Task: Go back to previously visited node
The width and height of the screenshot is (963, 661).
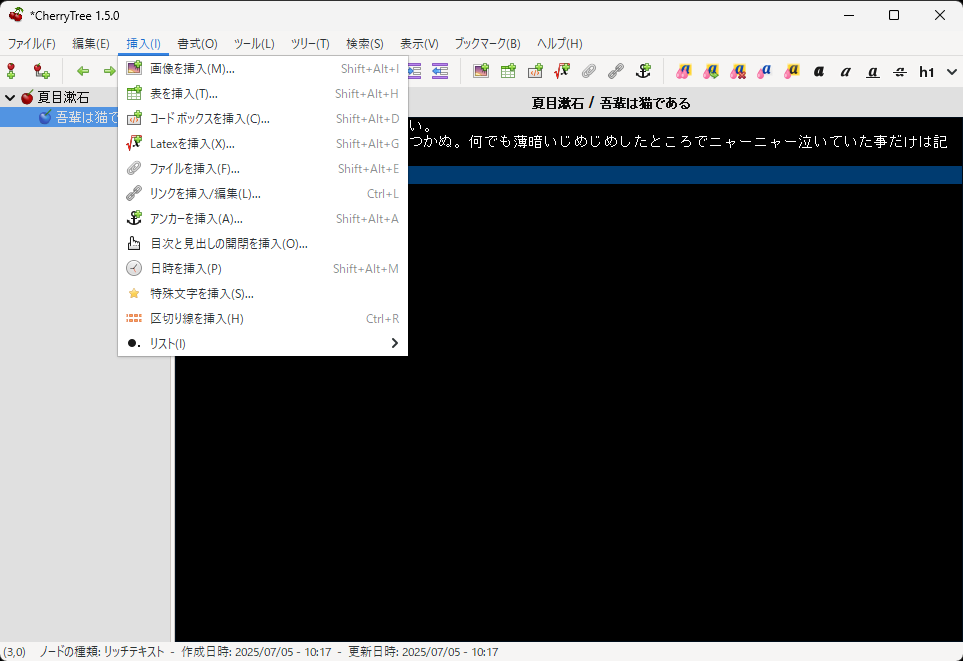Action: 83,71
